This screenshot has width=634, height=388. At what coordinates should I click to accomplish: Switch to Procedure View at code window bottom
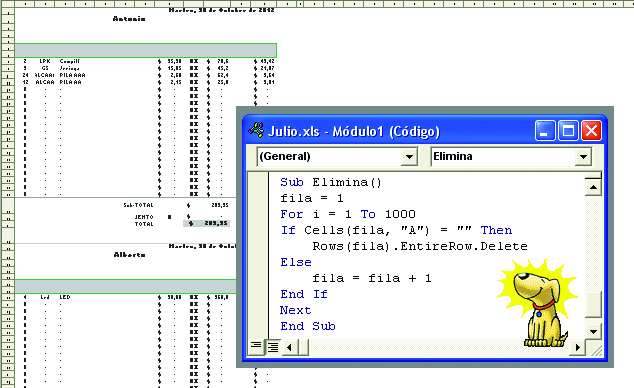coord(256,346)
